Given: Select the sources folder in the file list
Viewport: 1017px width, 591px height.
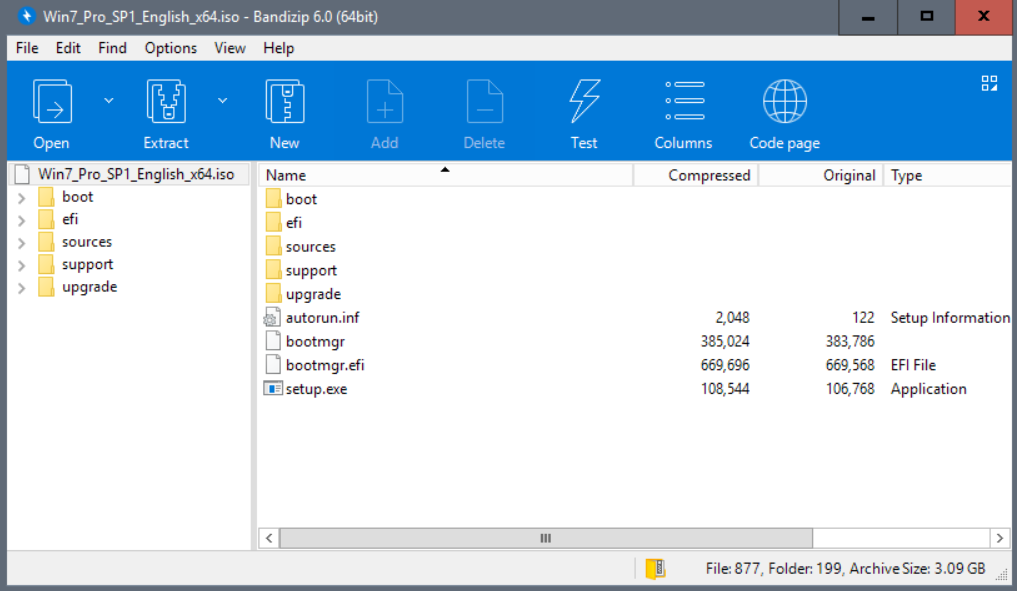Looking at the screenshot, I should pos(311,247).
